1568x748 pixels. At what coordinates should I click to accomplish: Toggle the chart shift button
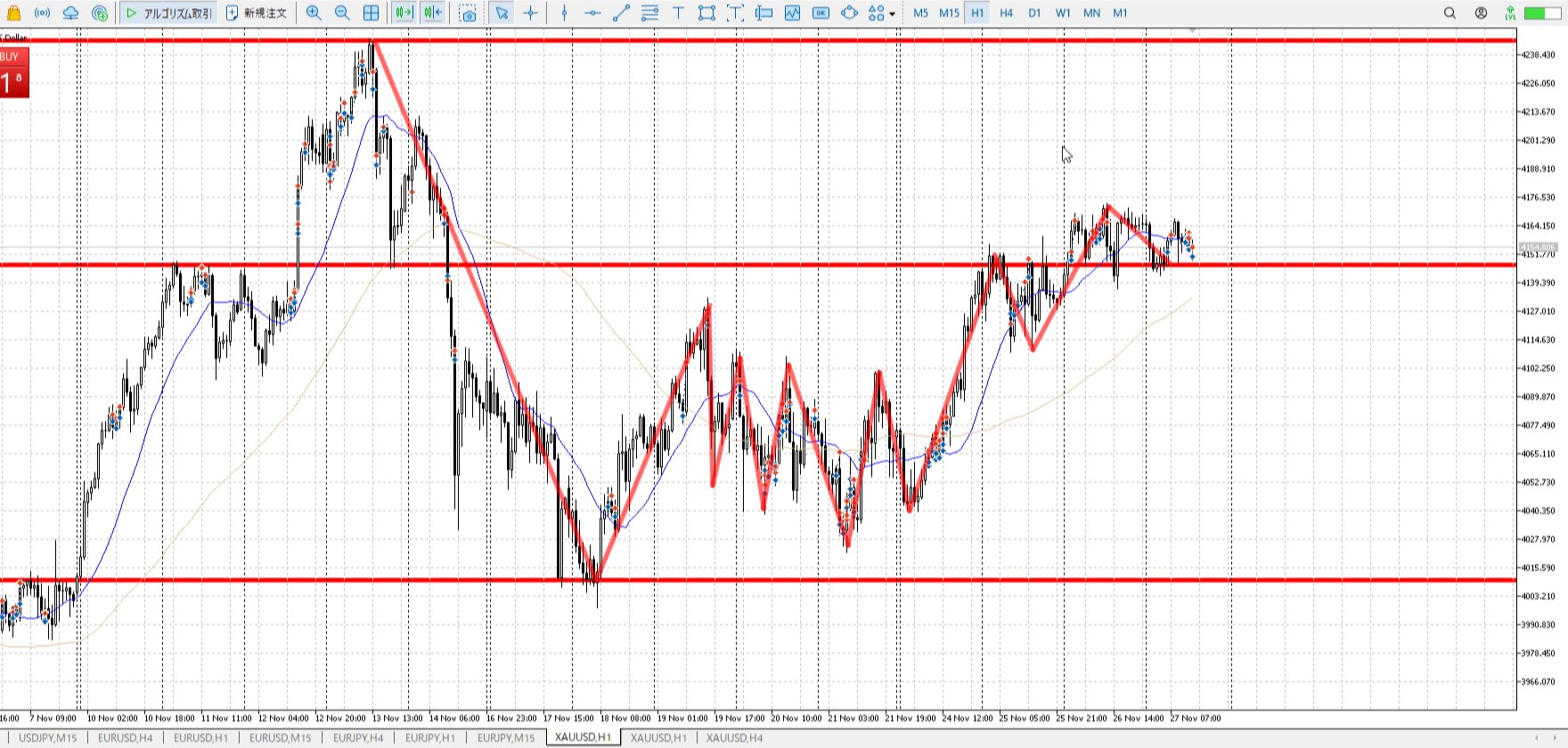[433, 12]
